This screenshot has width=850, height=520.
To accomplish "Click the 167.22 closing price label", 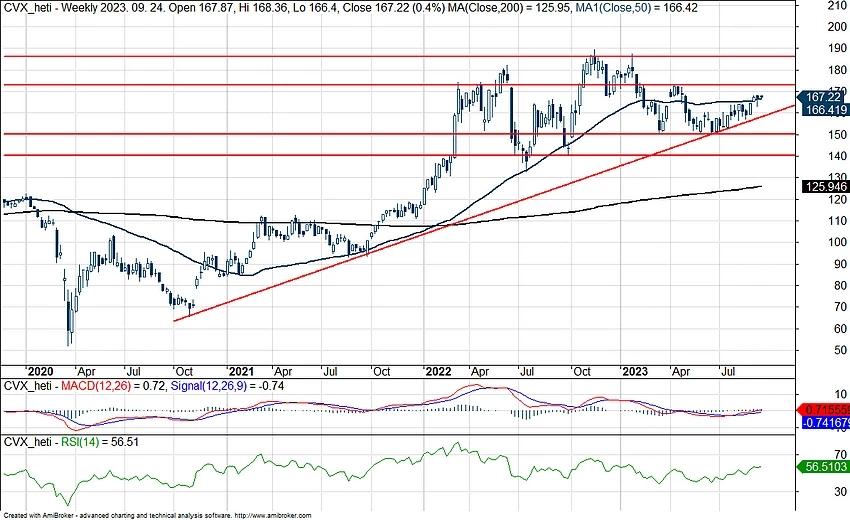I will click(x=826, y=97).
